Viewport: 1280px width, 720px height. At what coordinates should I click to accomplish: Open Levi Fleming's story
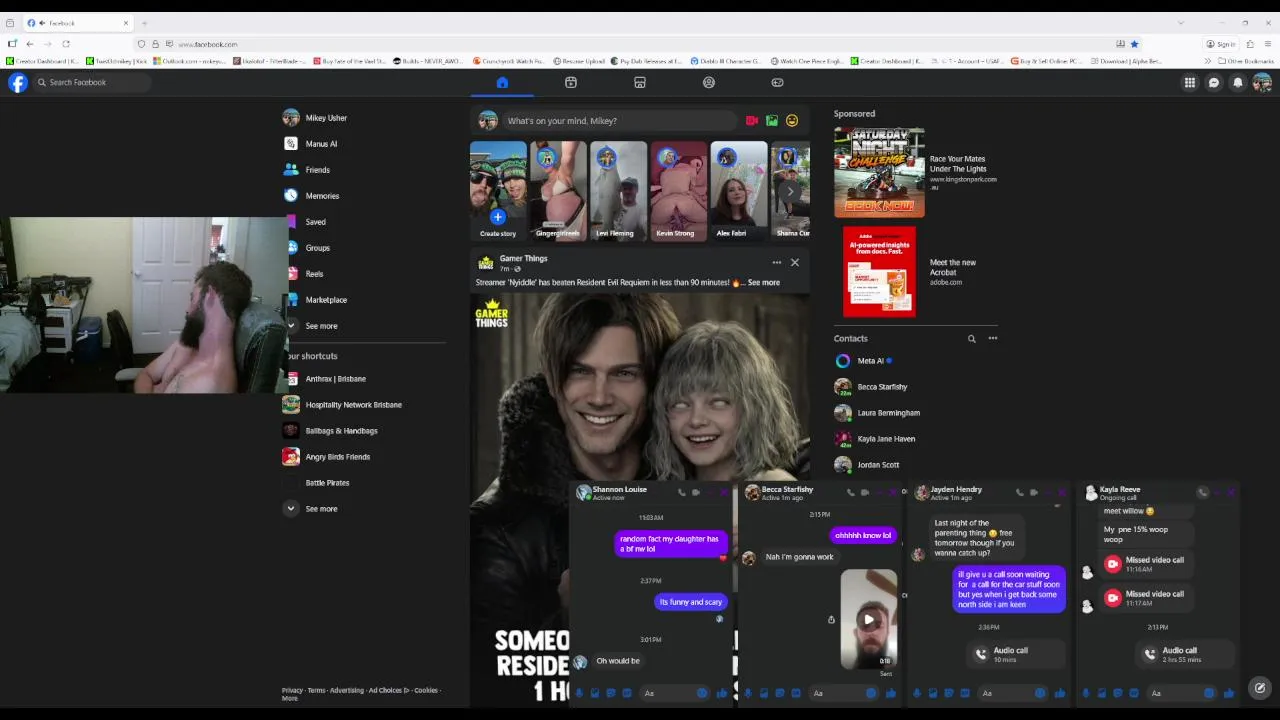pyautogui.click(x=618, y=191)
